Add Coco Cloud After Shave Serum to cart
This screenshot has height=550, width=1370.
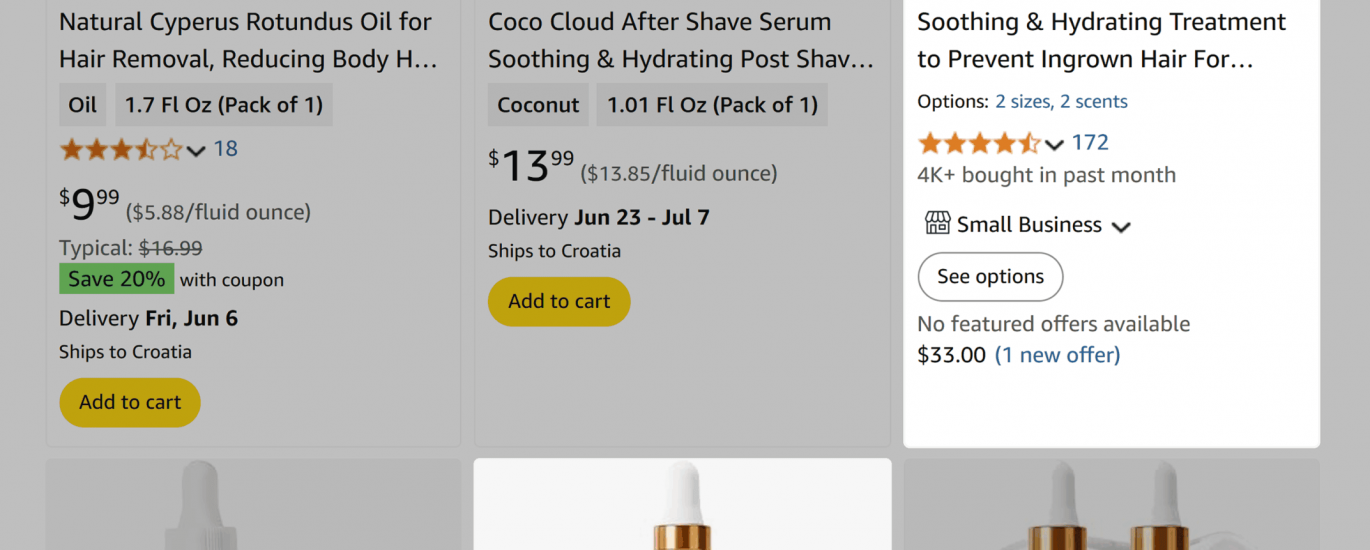tap(559, 301)
